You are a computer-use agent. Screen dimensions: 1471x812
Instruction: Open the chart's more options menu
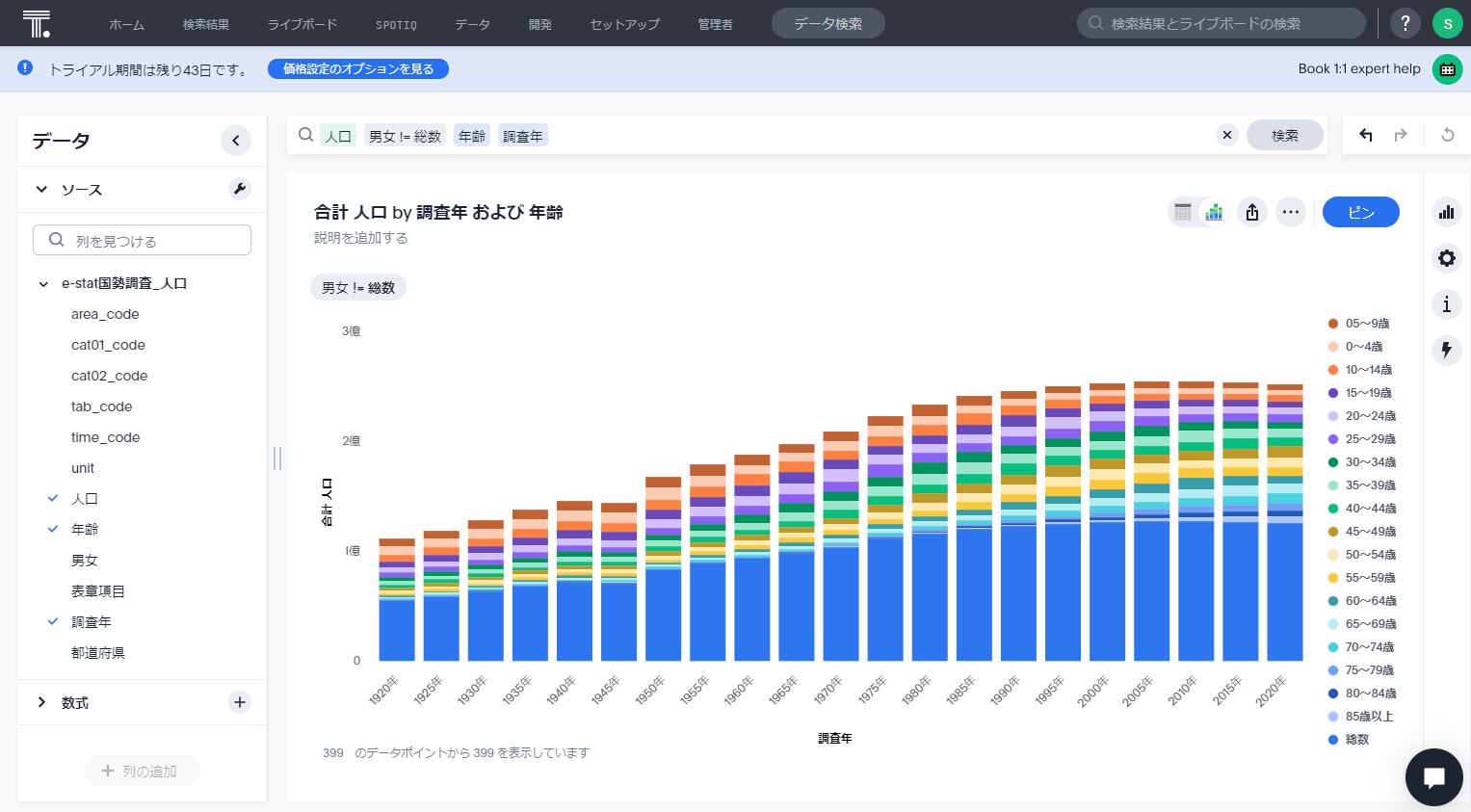pos(1291,212)
